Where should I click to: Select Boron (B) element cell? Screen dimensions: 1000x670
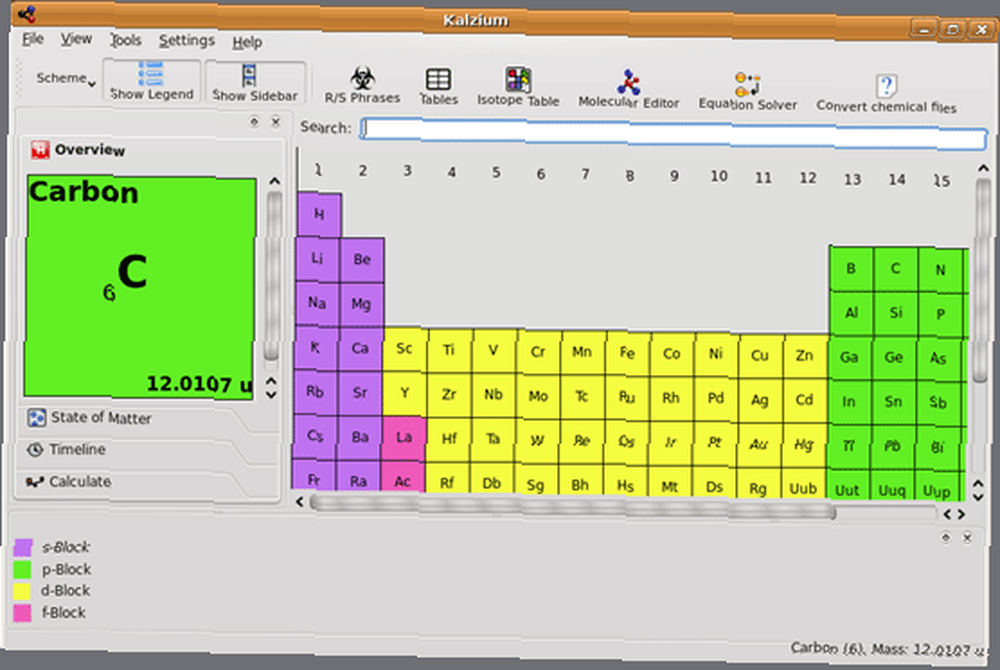click(851, 268)
